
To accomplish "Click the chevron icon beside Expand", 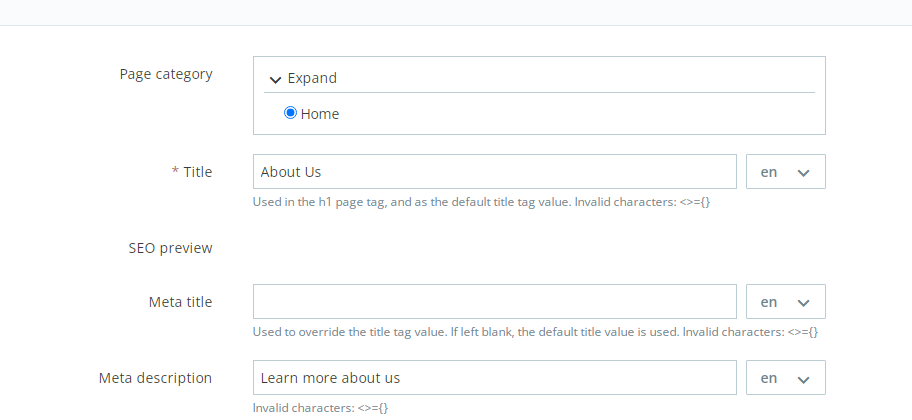I will (x=275, y=79).
